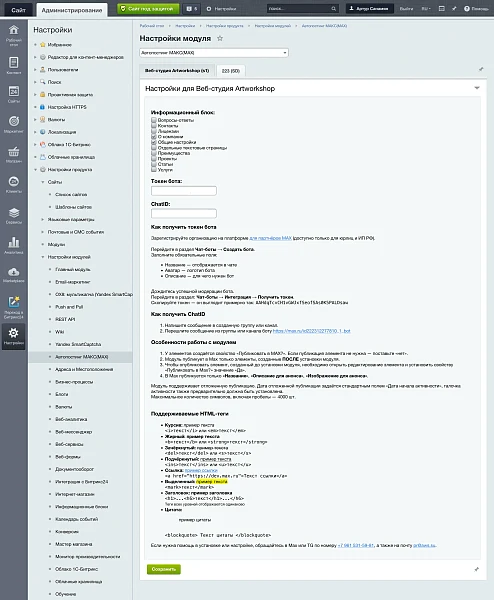Click the Токен бота input field
Viewport: 494px width, 600px height.
coord(184,191)
